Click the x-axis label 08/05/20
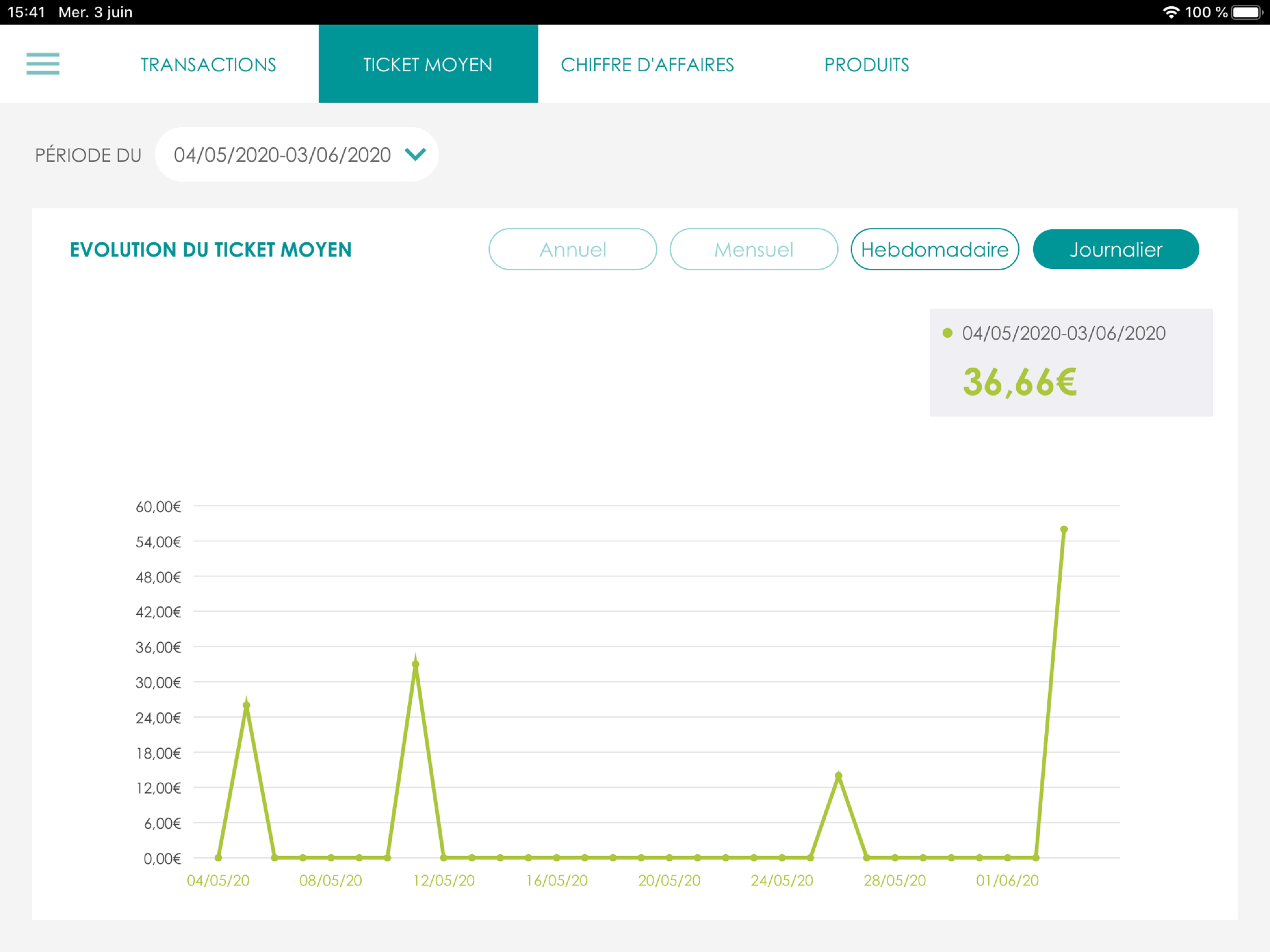 (331, 880)
